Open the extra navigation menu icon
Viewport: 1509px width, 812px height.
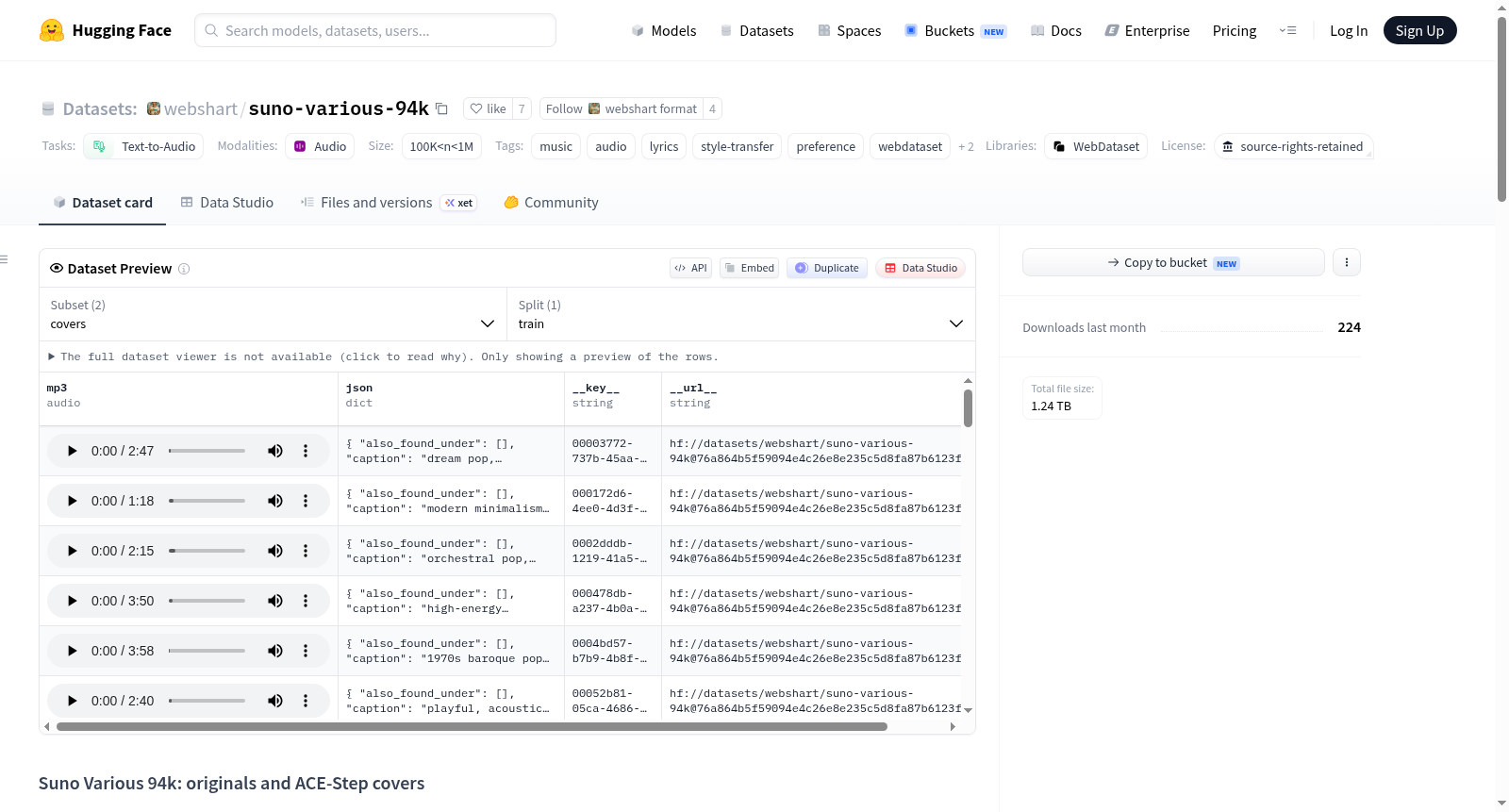pos(1287,30)
